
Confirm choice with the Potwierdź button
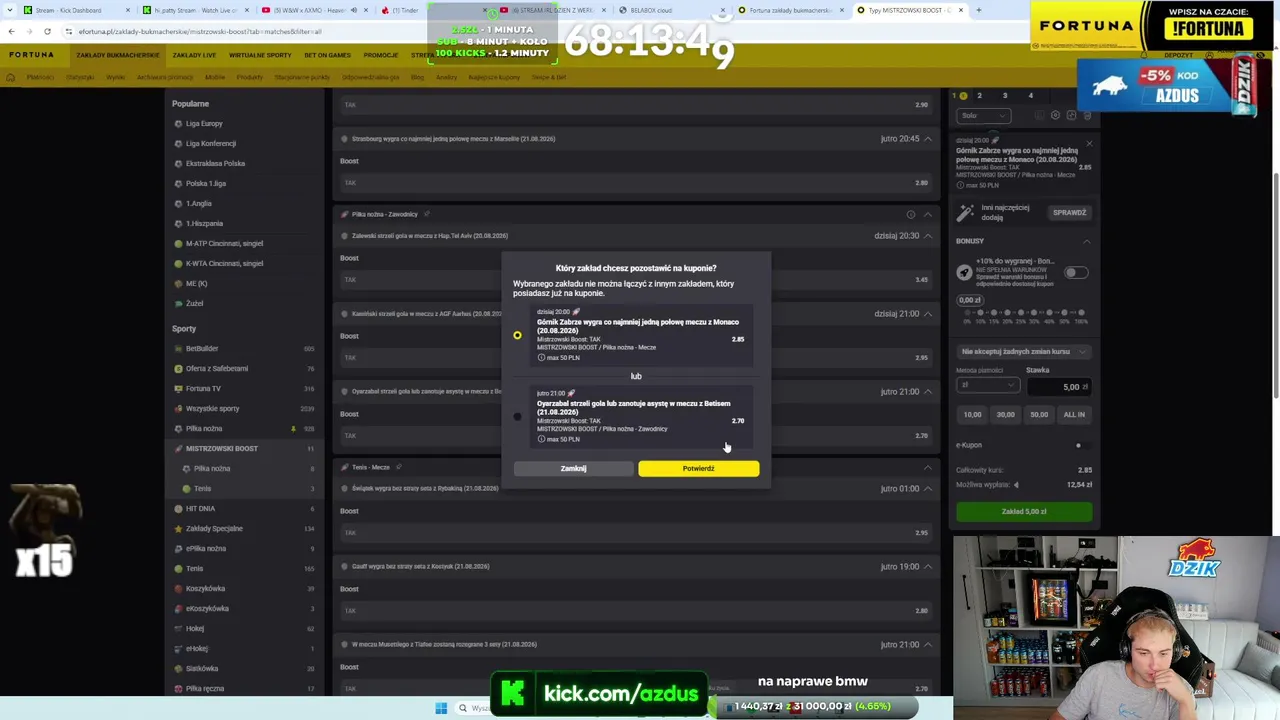(698, 468)
